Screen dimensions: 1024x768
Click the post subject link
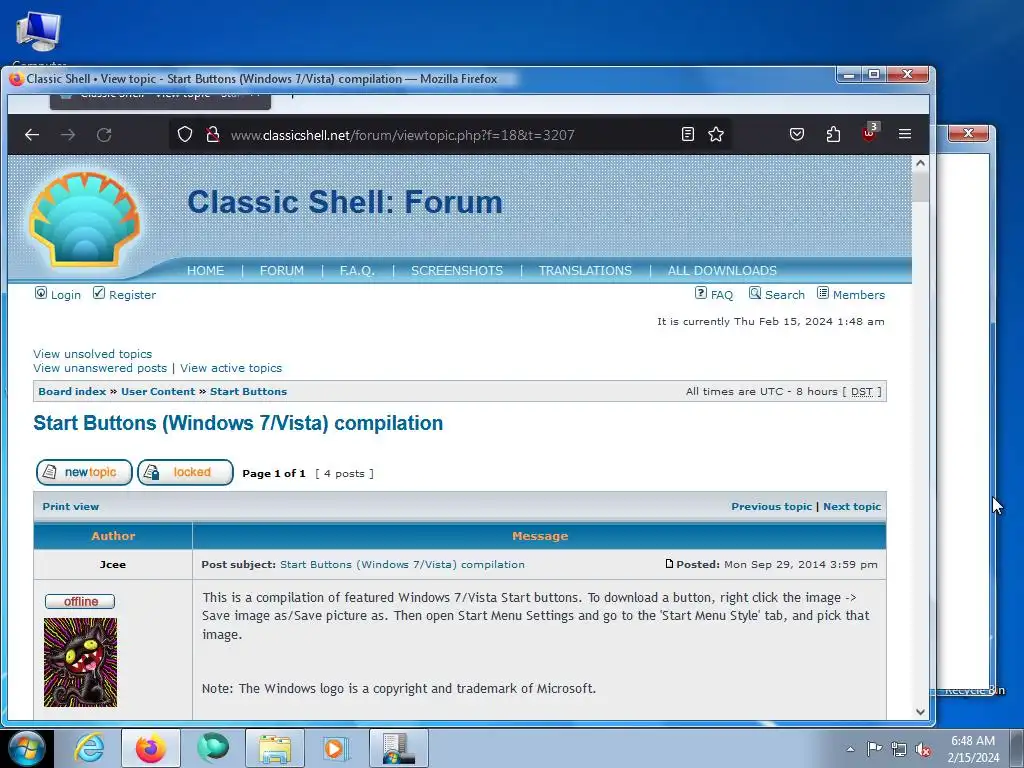tap(402, 564)
